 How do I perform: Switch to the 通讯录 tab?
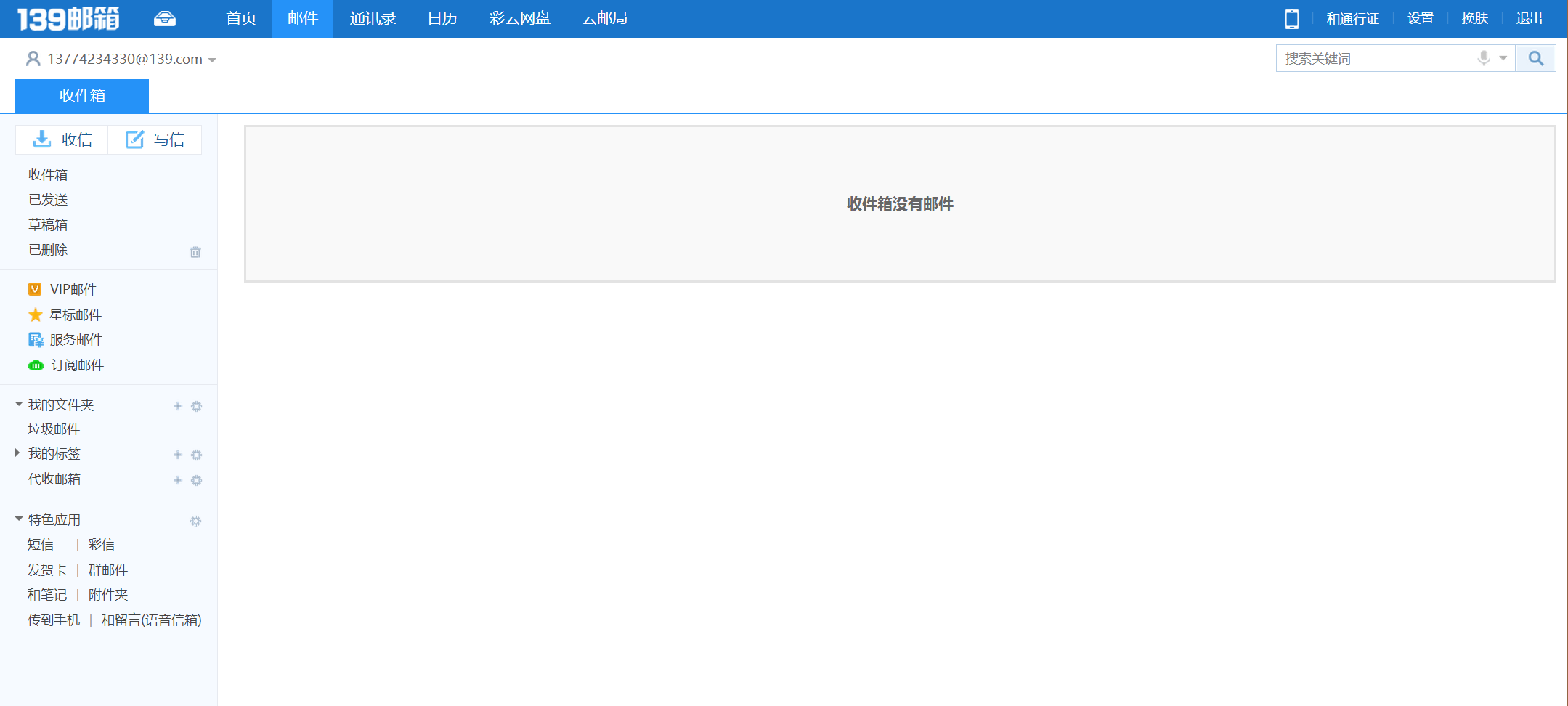[373, 19]
